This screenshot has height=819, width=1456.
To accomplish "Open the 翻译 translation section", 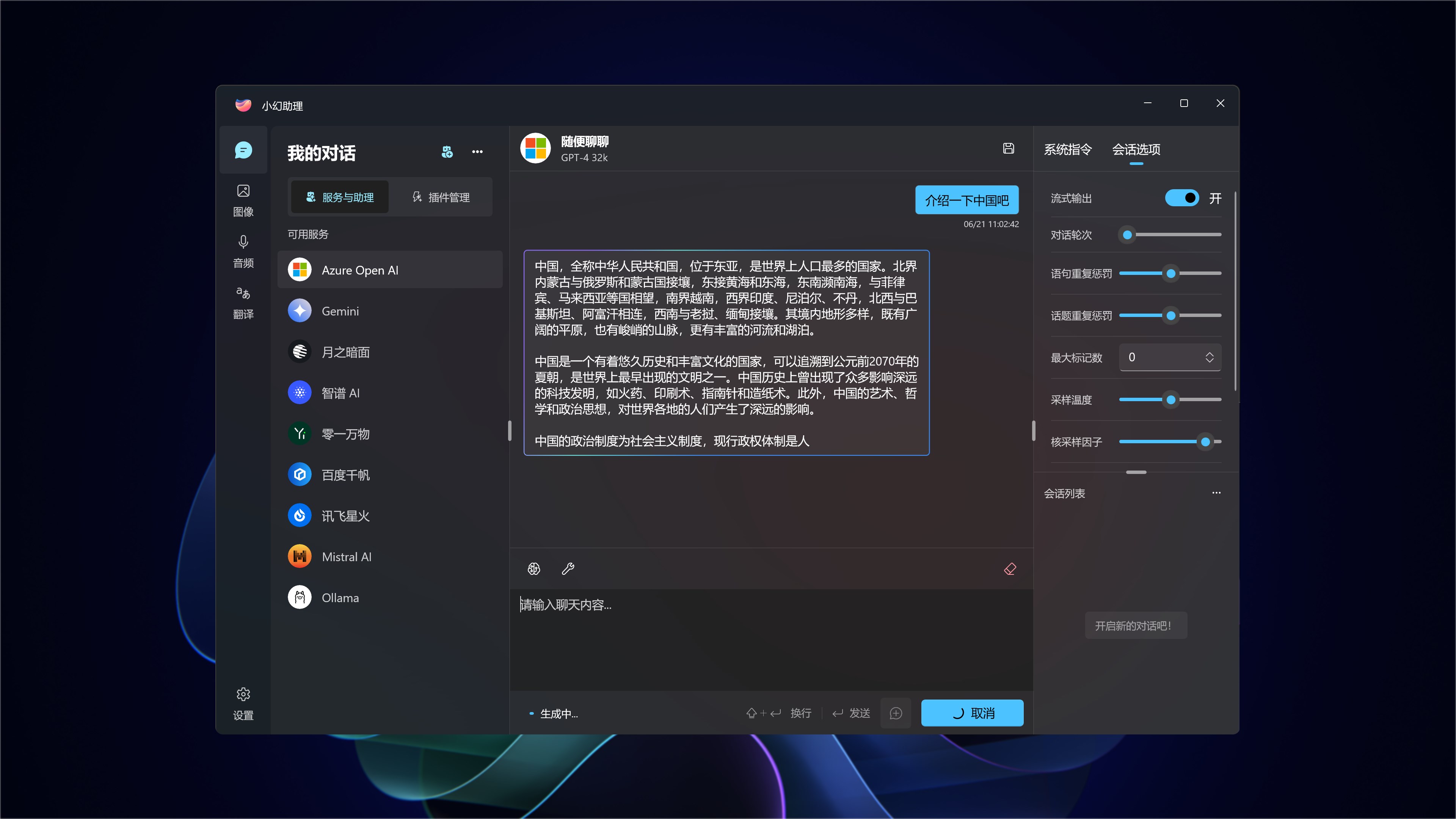I will coord(243,303).
